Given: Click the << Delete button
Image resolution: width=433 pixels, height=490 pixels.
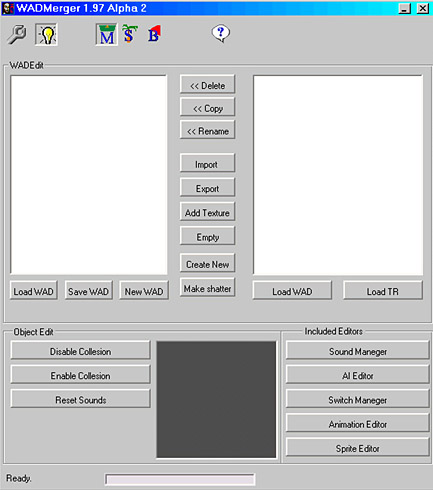Looking at the screenshot, I should (x=207, y=85).
